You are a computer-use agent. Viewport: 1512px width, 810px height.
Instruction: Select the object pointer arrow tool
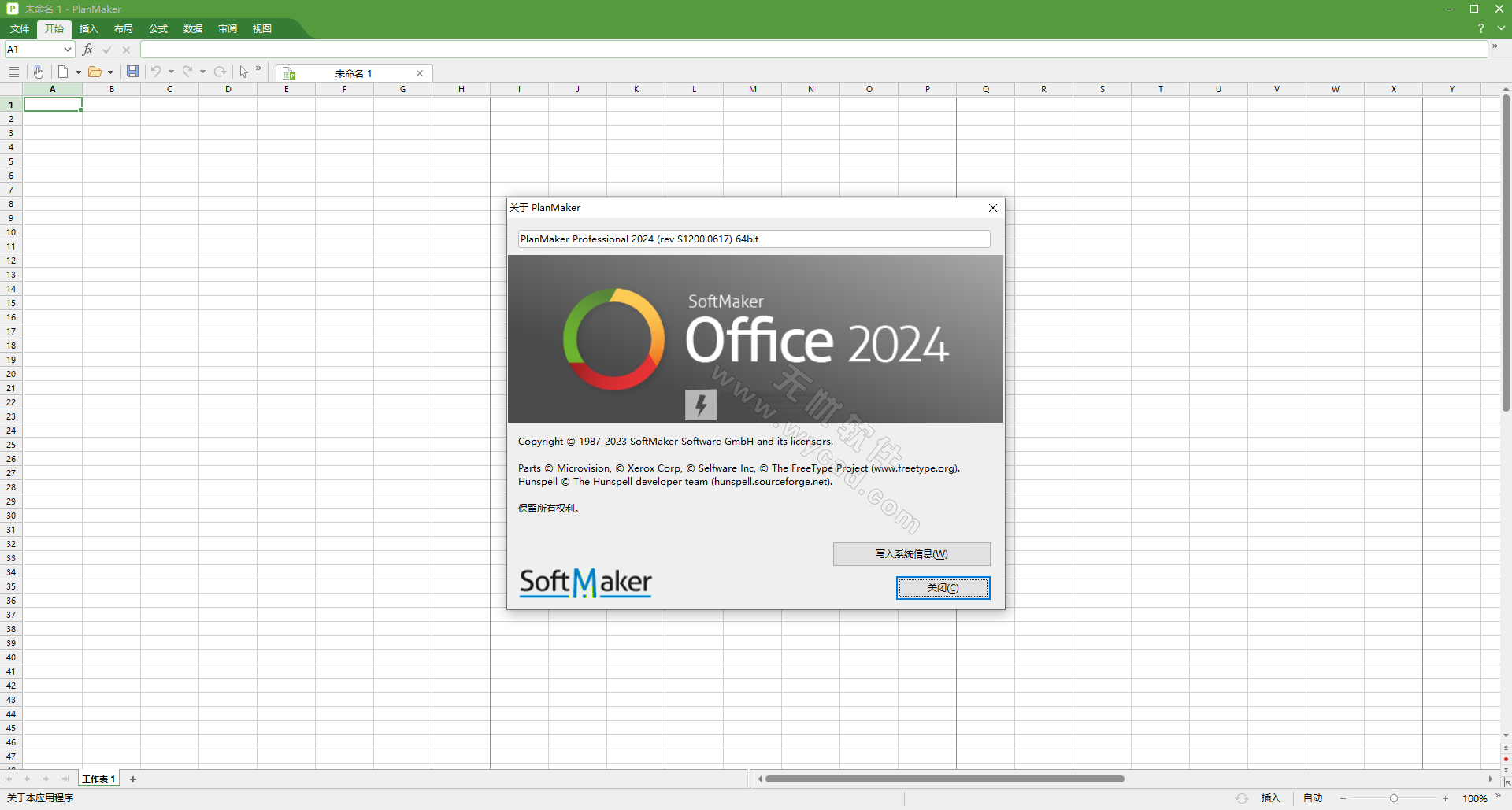pos(244,72)
